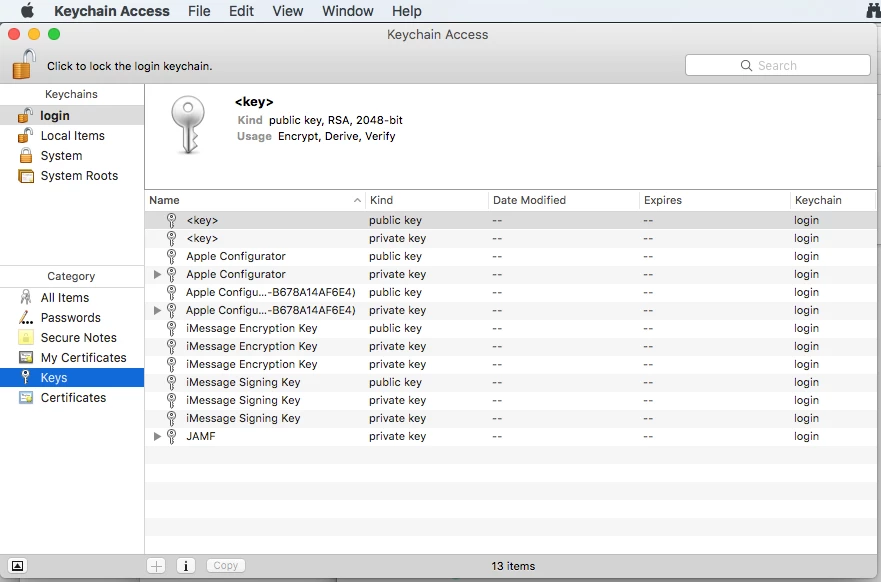Viewport: 881px width, 582px height.
Task: Click key icon of iMessage Encryption Key public key
Action: point(171,329)
